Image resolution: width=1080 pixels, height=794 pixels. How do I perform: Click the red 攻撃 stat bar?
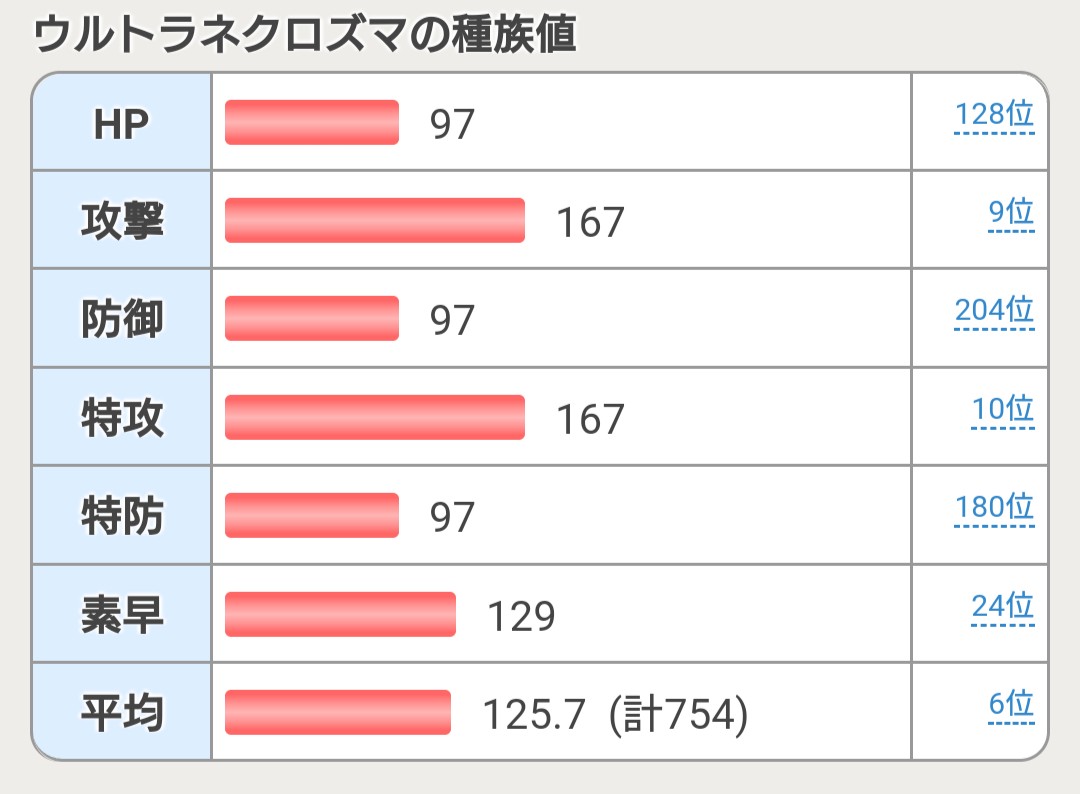click(x=375, y=220)
